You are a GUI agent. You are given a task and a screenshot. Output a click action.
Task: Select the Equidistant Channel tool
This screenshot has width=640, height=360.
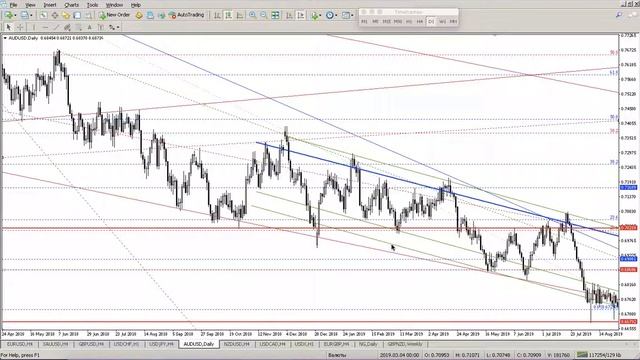tap(67, 27)
